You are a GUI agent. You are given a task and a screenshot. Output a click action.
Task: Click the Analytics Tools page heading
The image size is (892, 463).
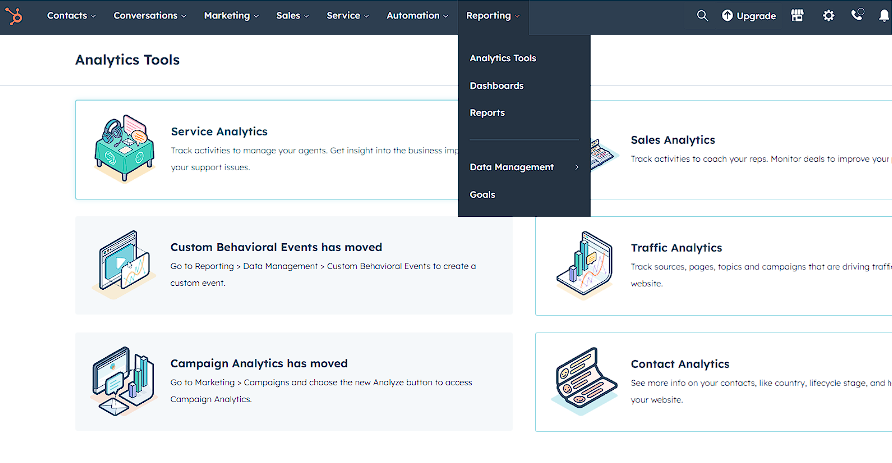[x=127, y=60]
